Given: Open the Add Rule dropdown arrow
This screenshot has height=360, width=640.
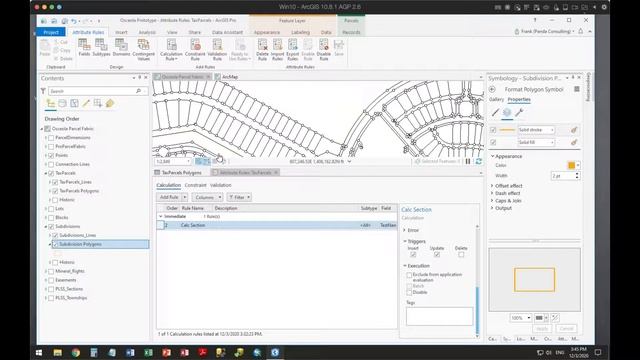Looking at the screenshot, I should (x=184, y=198).
